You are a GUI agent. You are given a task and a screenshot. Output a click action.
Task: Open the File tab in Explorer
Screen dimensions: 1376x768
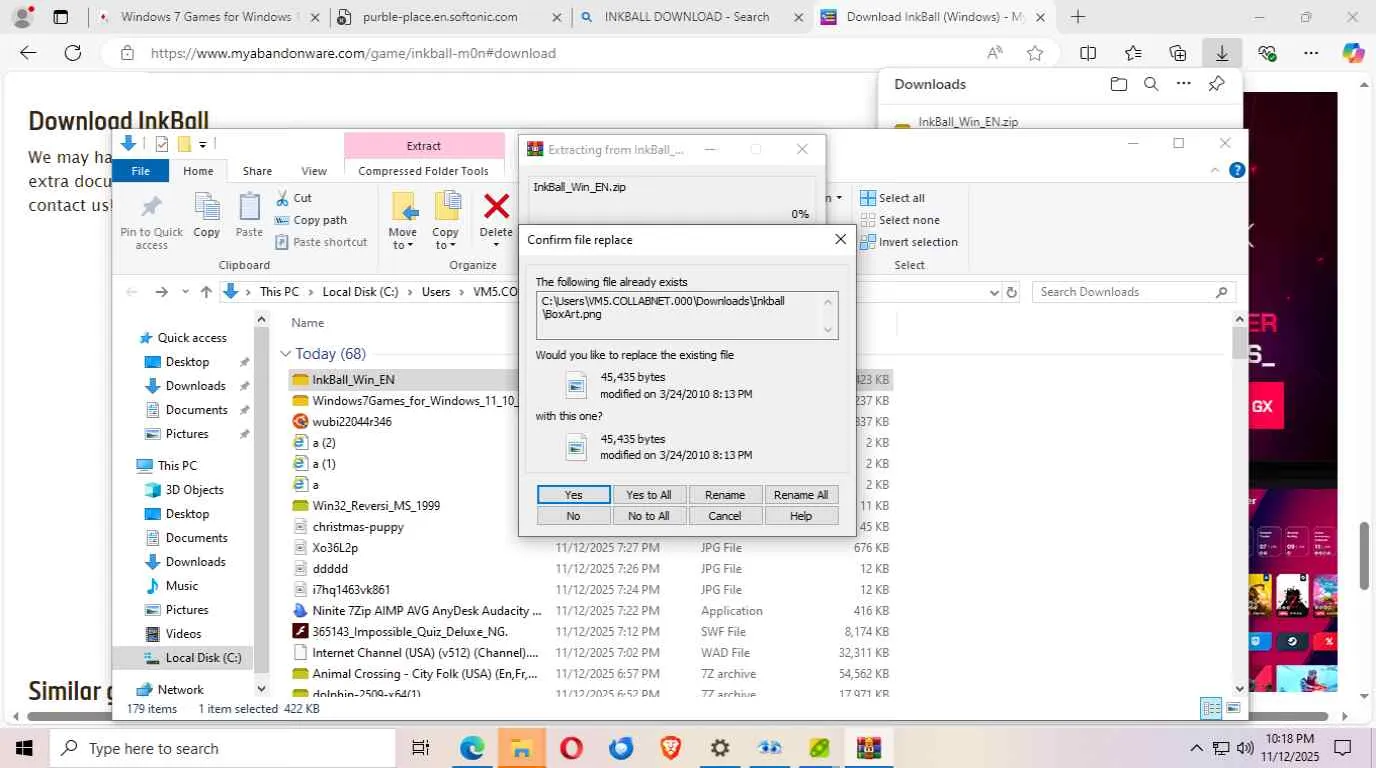tap(141, 171)
